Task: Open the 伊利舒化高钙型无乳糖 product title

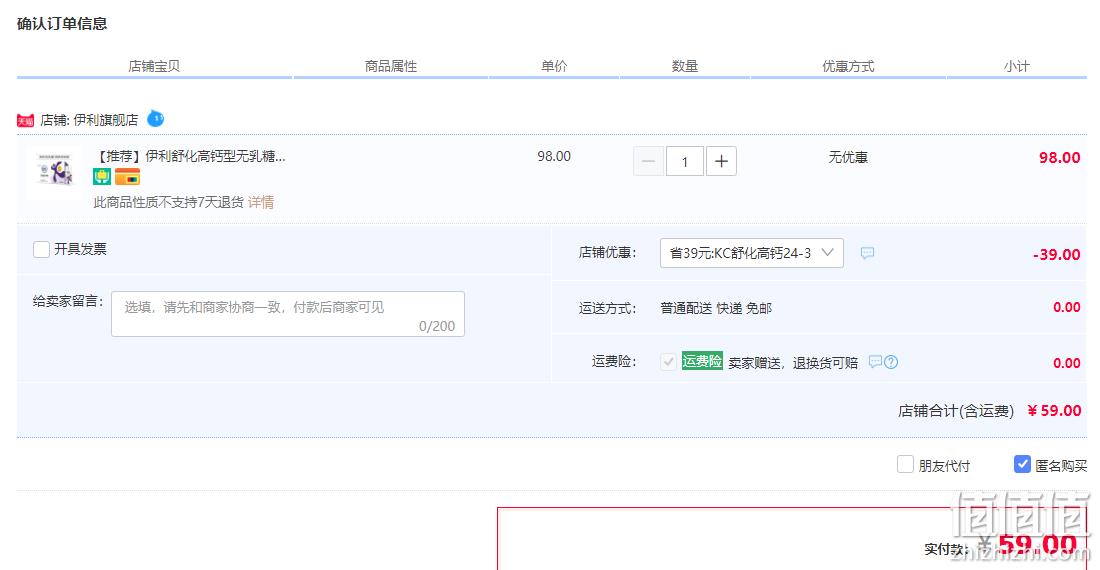Action: (x=191, y=156)
